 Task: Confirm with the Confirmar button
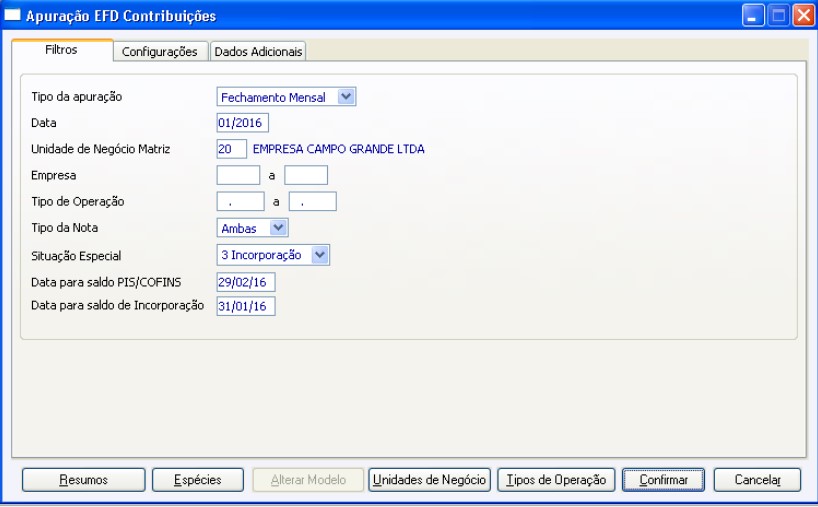[x=663, y=480]
